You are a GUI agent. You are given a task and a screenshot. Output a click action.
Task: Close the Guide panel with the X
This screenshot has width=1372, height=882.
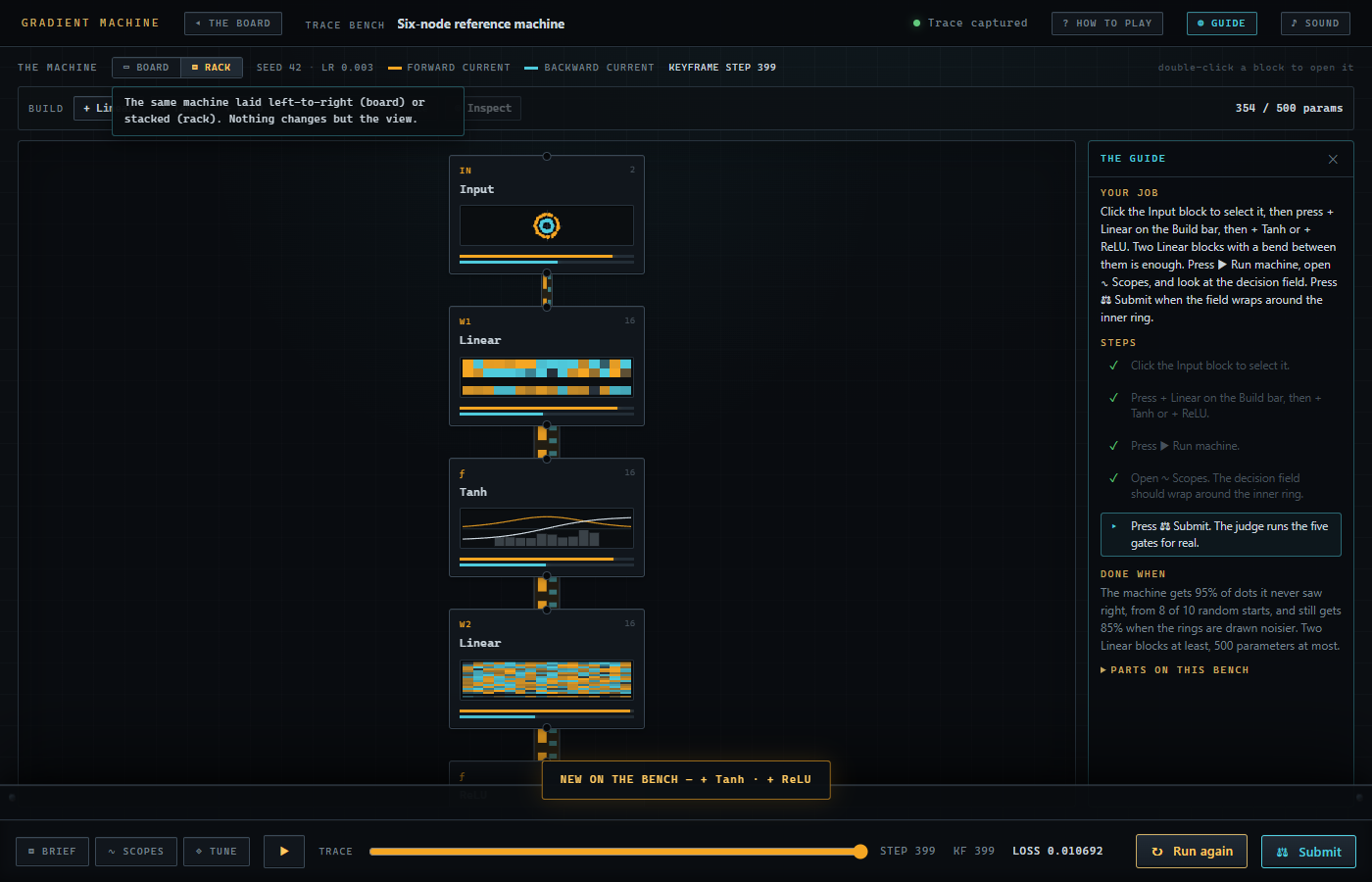(x=1333, y=159)
